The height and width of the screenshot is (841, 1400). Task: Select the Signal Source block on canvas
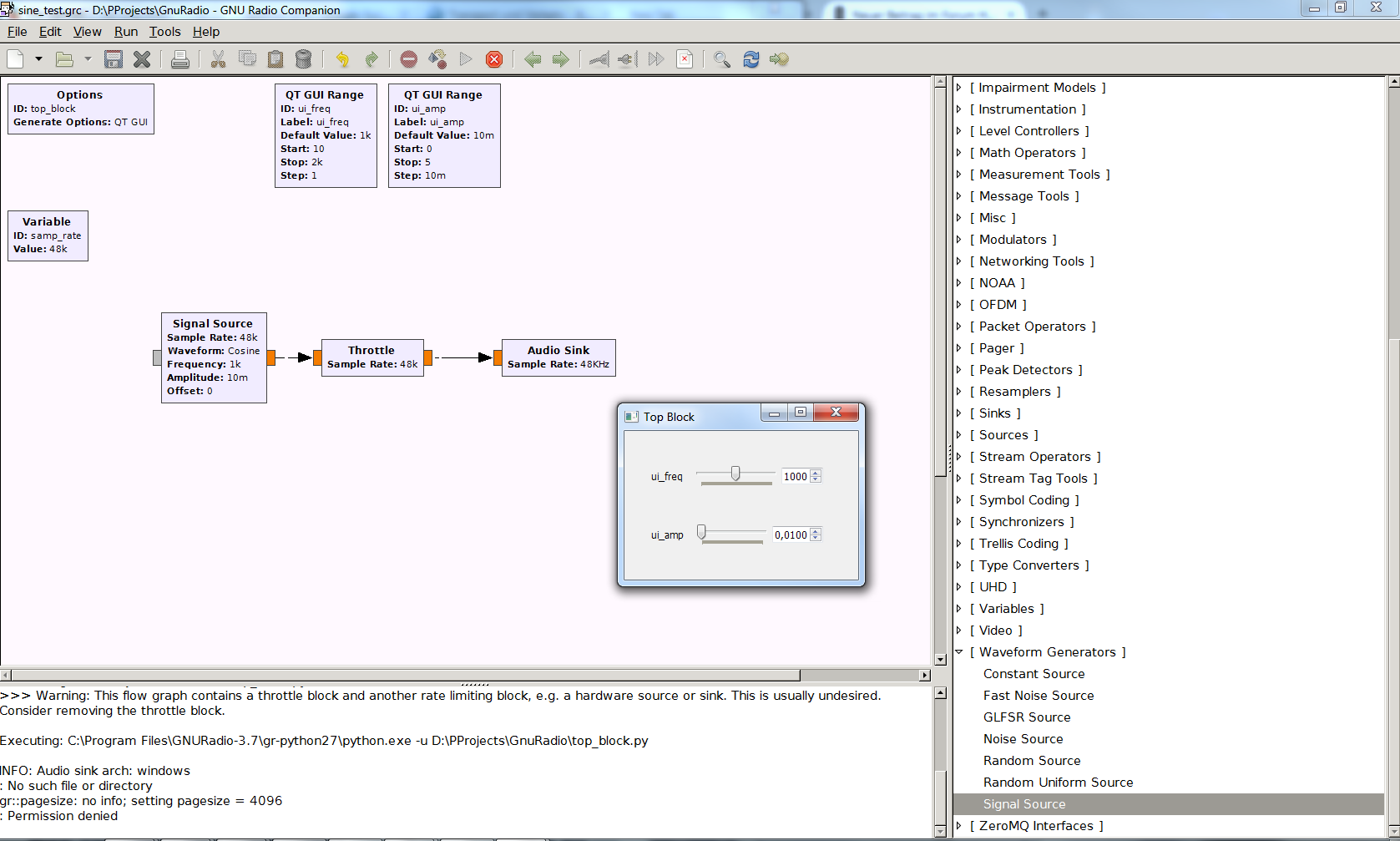(214, 357)
